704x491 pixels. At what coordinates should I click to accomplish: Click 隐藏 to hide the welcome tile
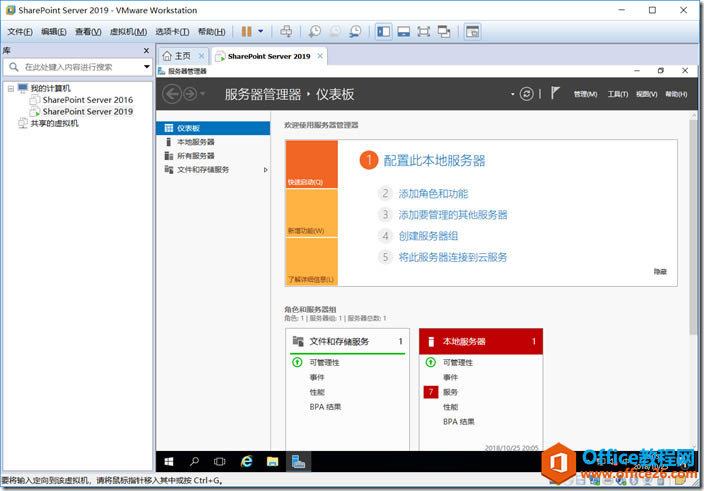(x=660, y=272)
